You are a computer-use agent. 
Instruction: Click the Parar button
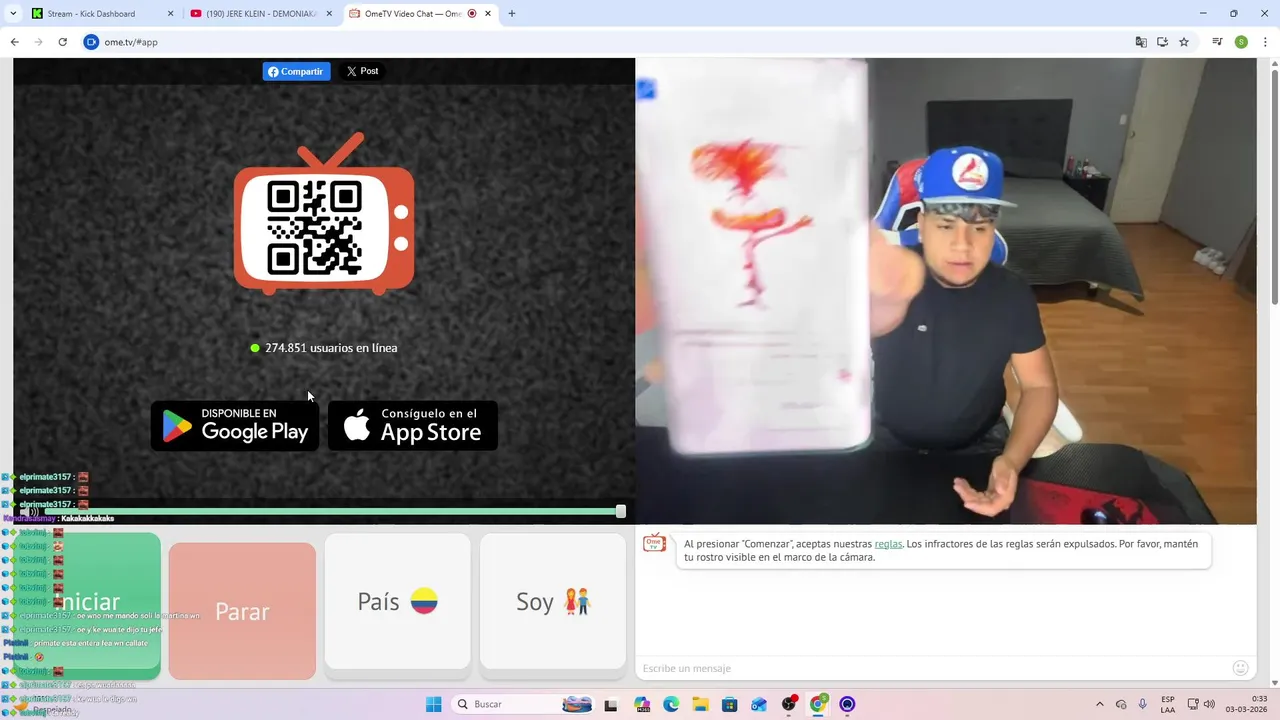click(x=242, y=611)
